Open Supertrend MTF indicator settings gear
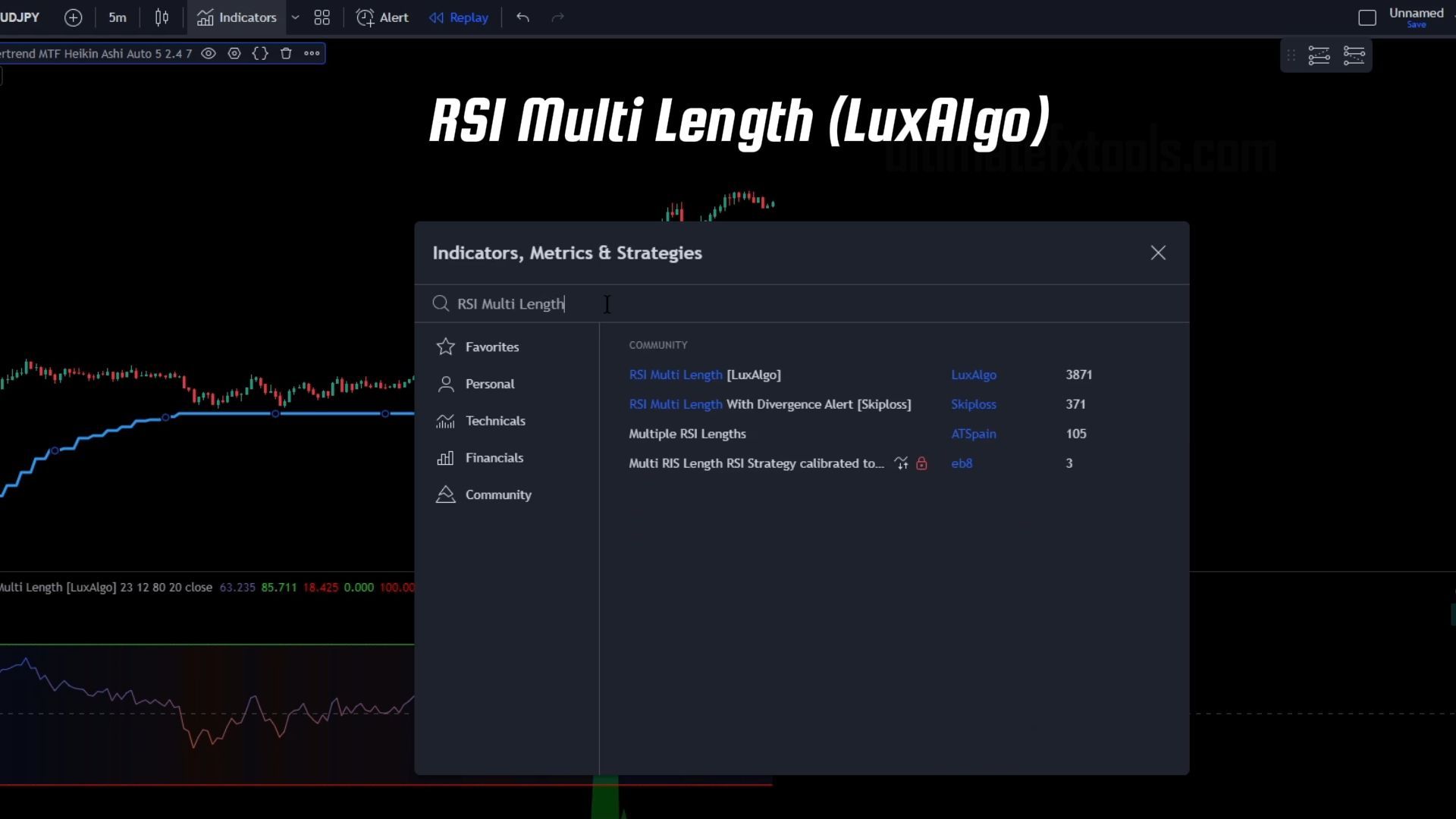The height and width of the screenshot is (819, 1456). (x=234, y=53)
